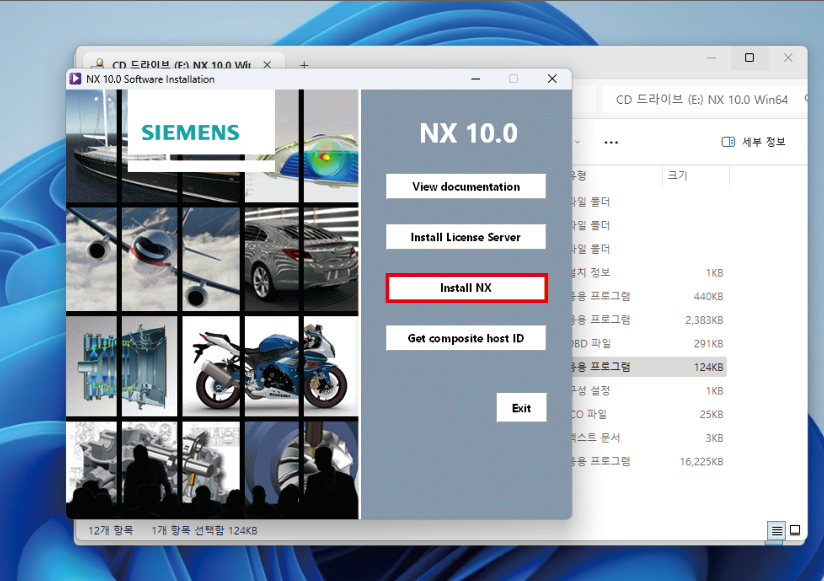Viewport: 824px width, 581px height.
Task: Click the Install License Server button
Action: (x=466, y=237)
